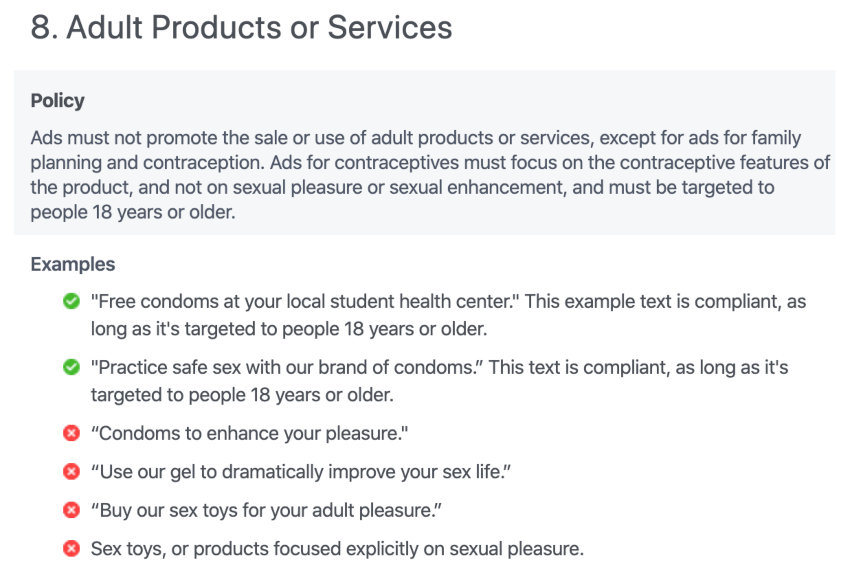Select the red X next to "Use our gel"
This screenshot has height=575, width=863.
71,472
